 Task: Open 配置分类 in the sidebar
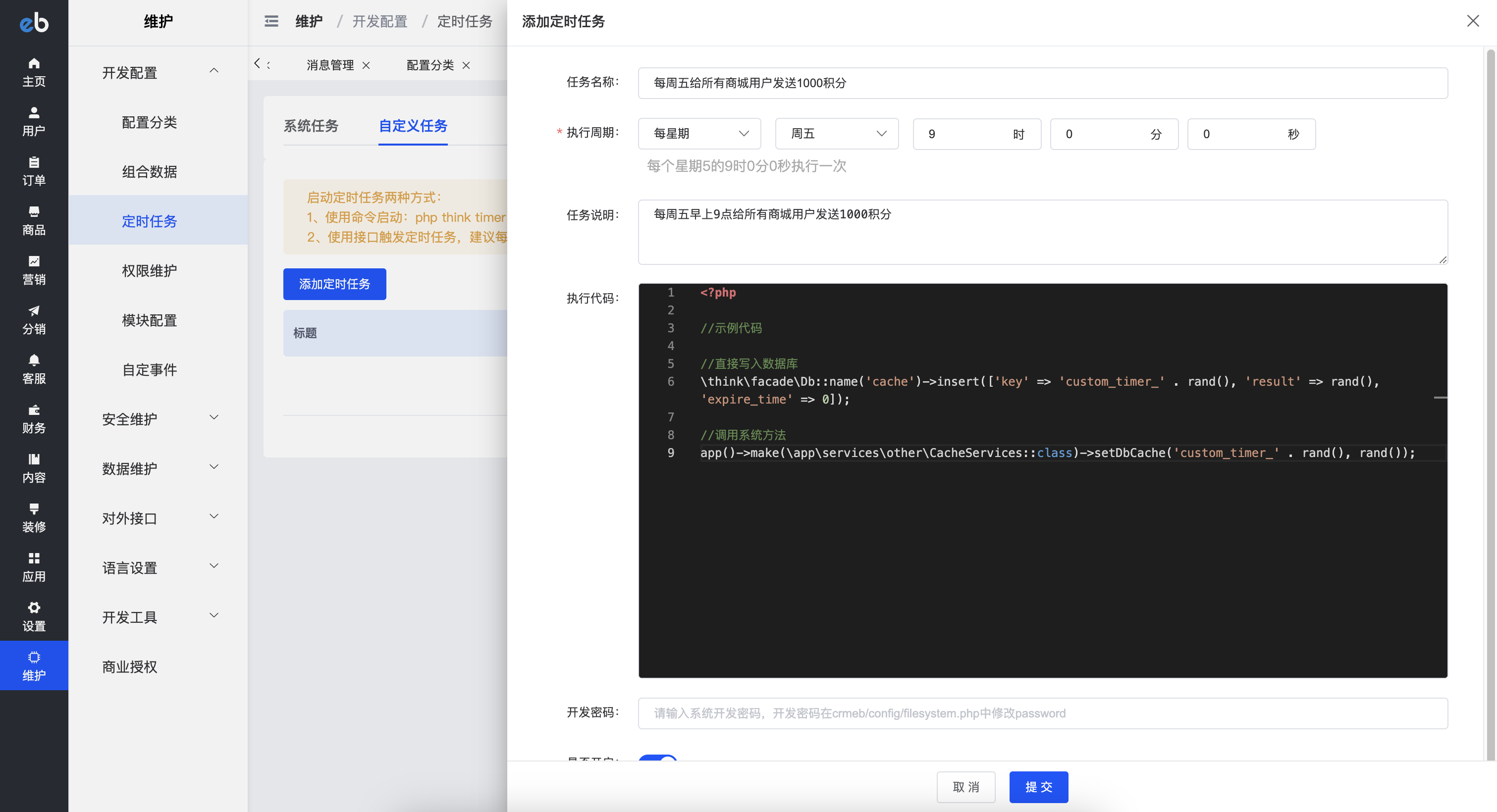(x=149, y=122)
